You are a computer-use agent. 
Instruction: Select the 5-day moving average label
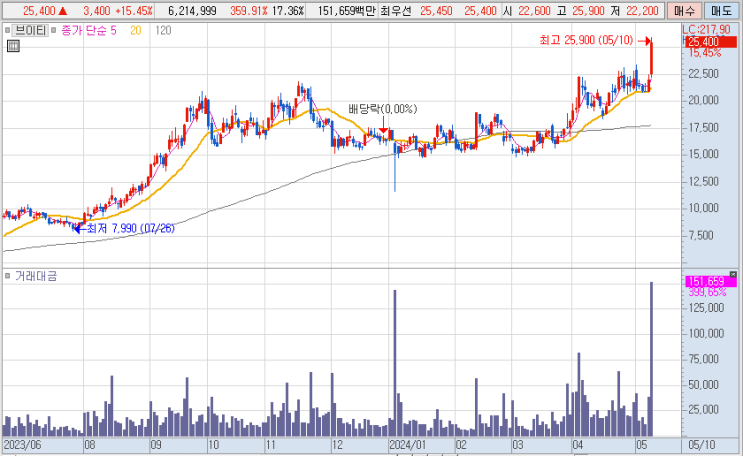point(113,31)
